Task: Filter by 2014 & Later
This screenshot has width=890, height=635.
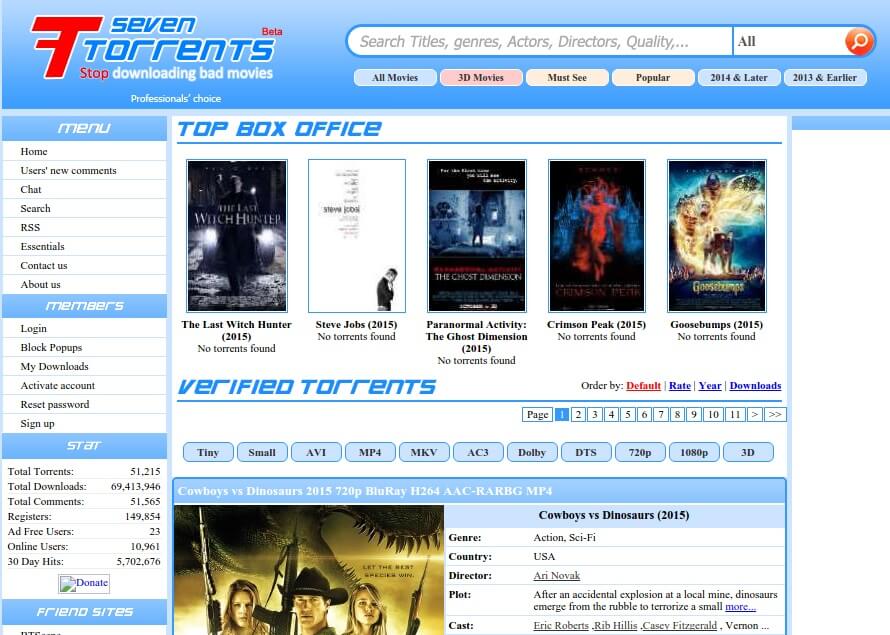Action: 739,78
